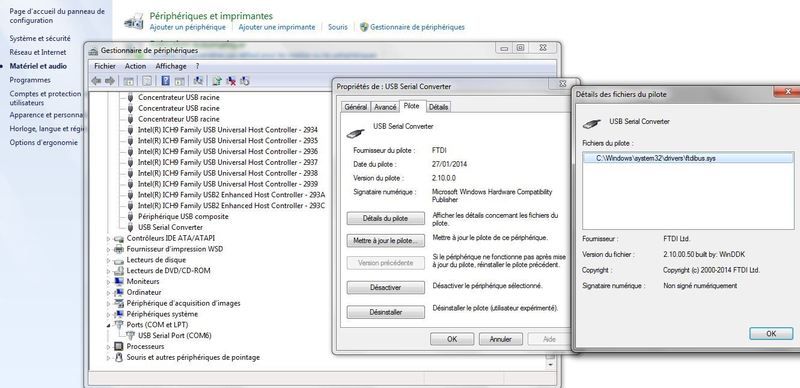The width and height of the screenshot is (800, 388).
Task: Click the forward arrow in Device Manager toolbar
Action: (109, 81)
